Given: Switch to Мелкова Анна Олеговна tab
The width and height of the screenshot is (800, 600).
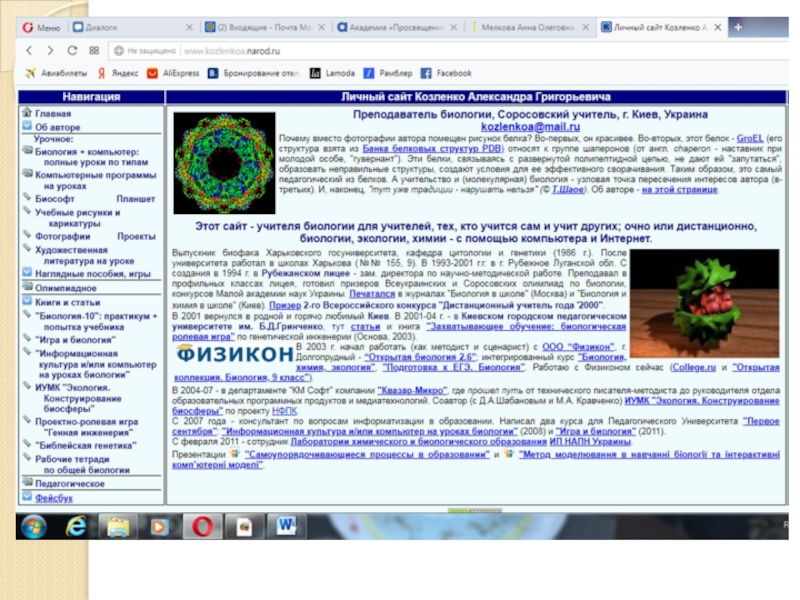Looking at the screenshot, I should point(529,27).
